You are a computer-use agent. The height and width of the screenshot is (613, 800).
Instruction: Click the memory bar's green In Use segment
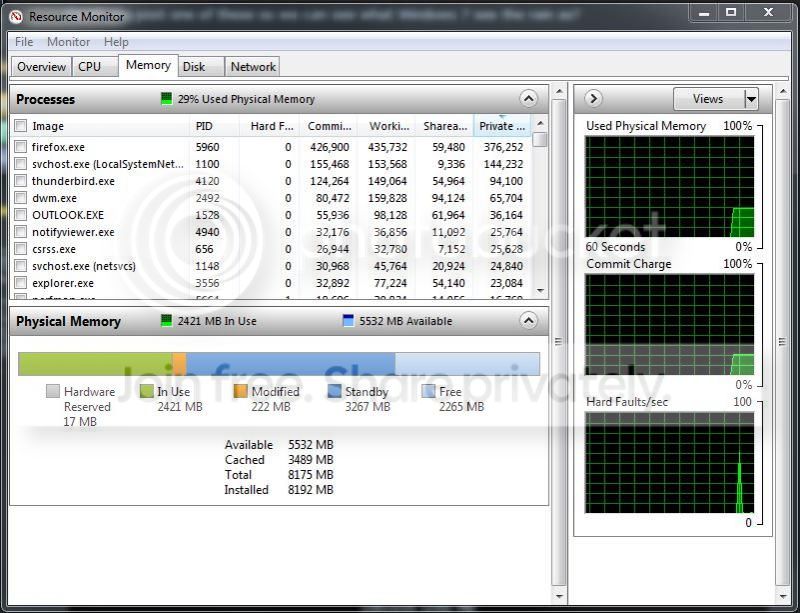[95, 364]
